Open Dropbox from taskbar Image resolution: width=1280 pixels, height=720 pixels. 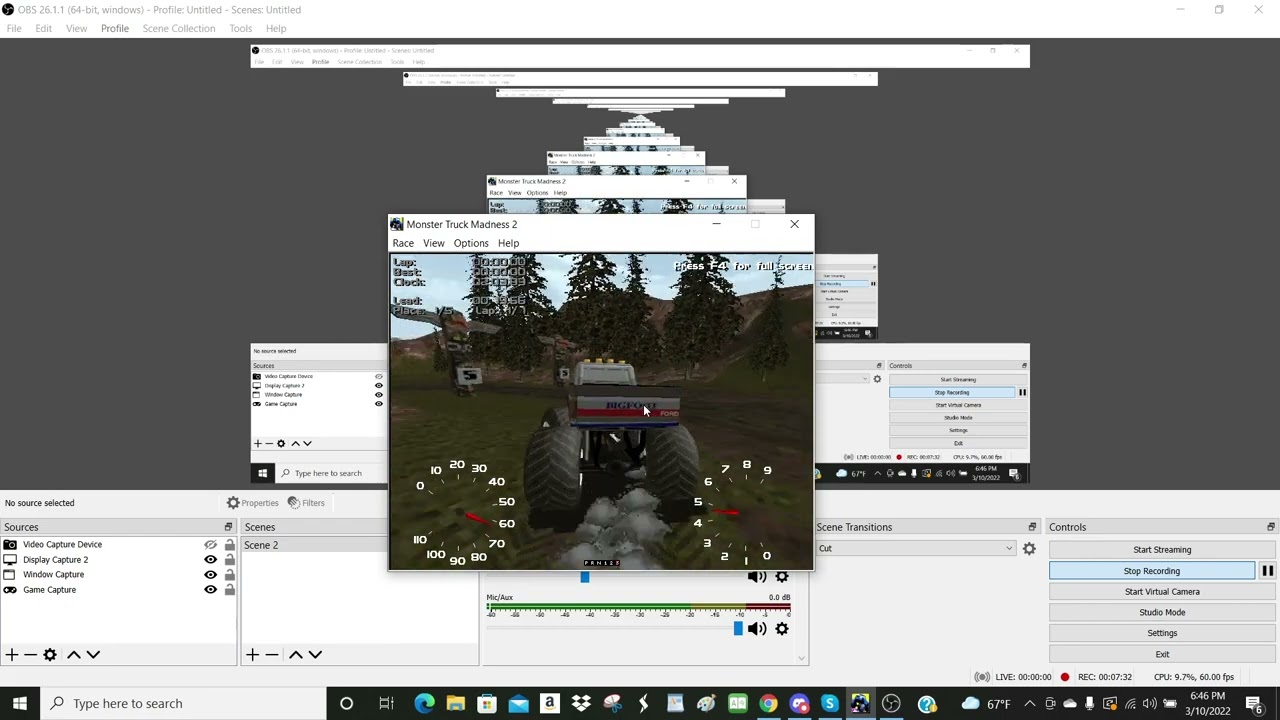point(580,703)
